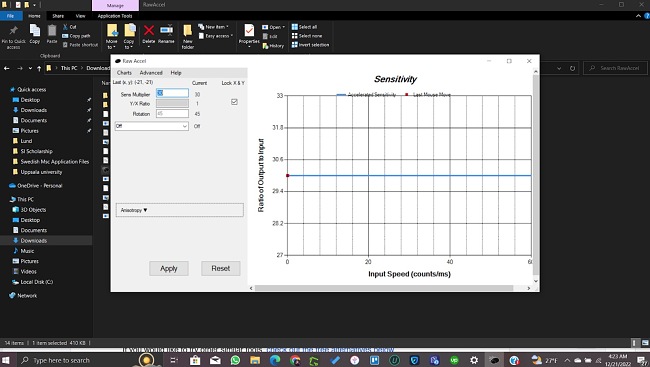Click the chart vertical scrollbar
650x367 pixels.
[536, 174]
